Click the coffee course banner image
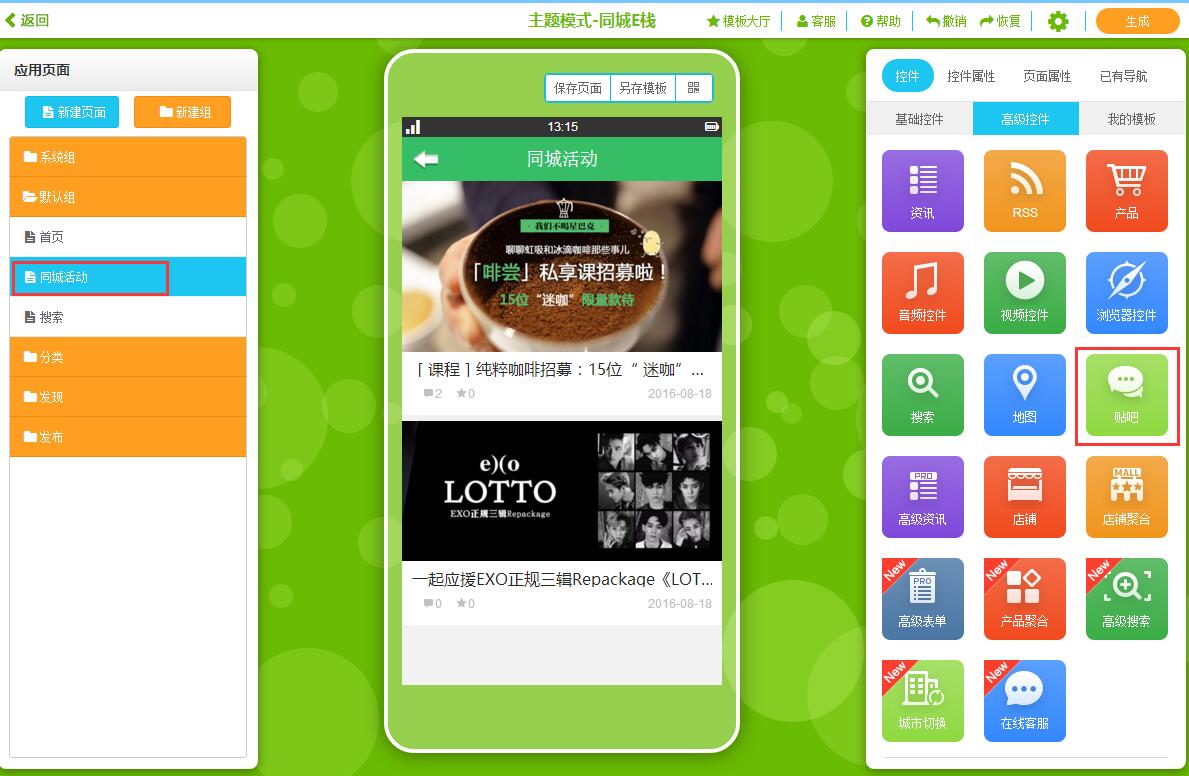 tap(561, 266)
